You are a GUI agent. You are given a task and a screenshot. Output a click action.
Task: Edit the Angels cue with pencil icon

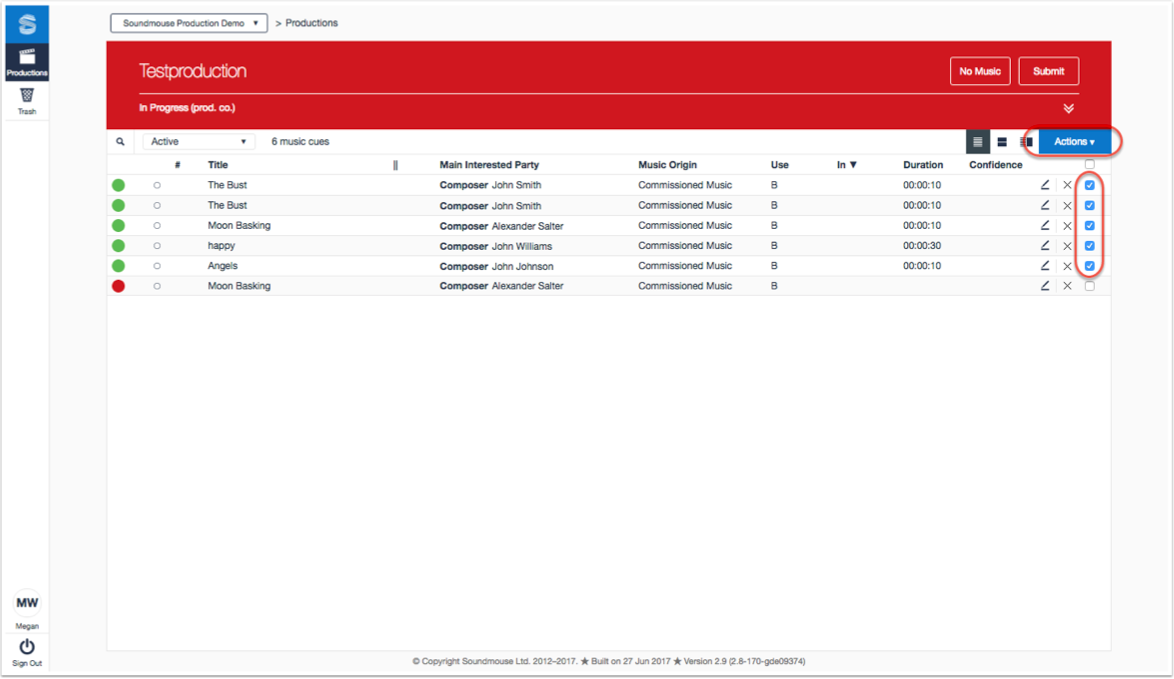(1044, 266)
